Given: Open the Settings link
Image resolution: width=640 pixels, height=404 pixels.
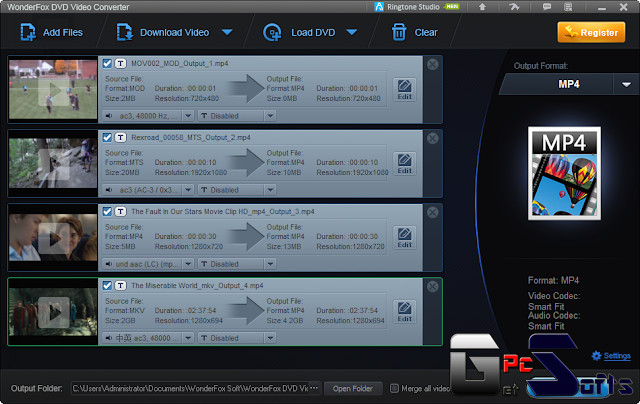Looking at the screenshot, I should pyautogui.click(x=617, y=356).
